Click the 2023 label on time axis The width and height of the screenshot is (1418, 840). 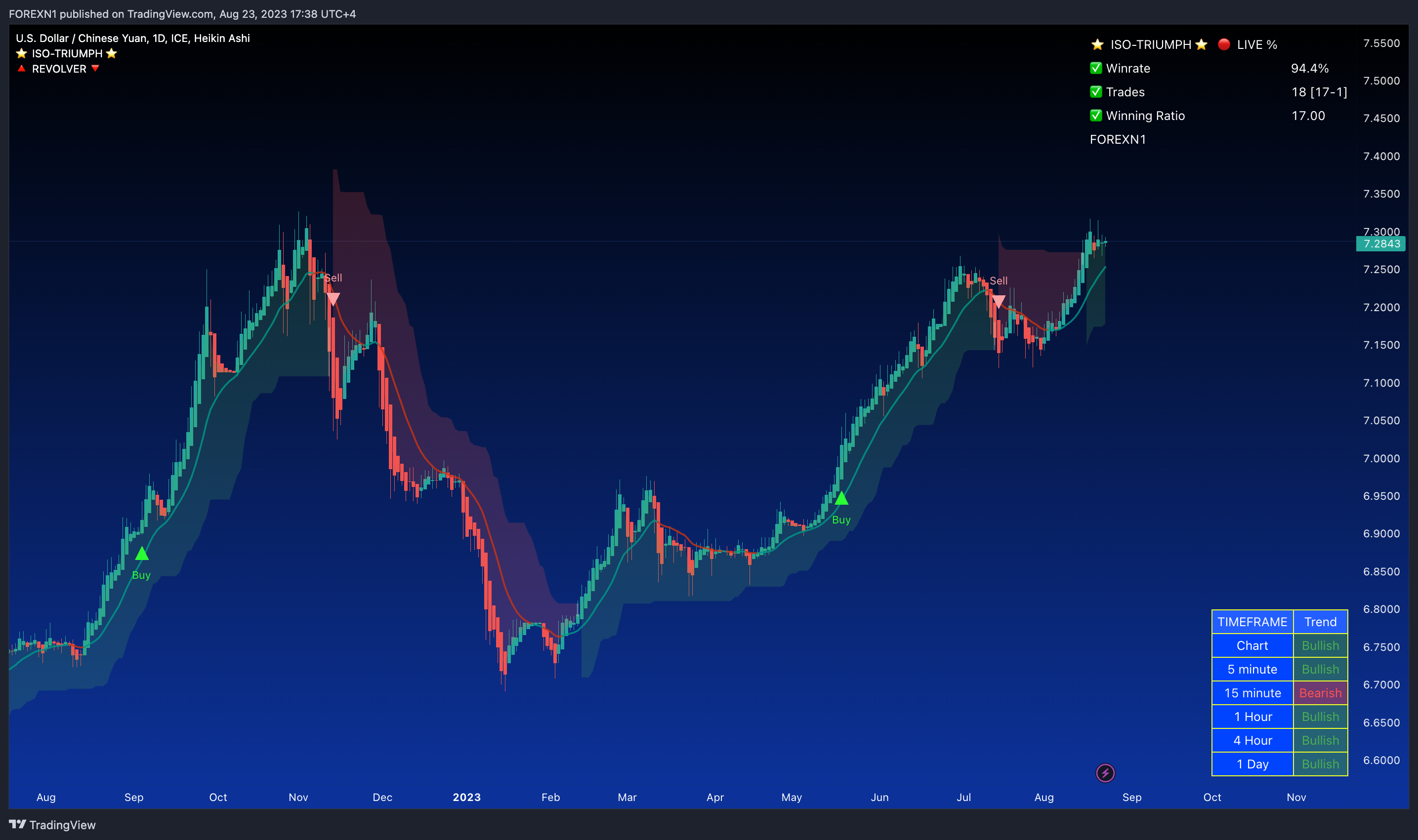[x=466, y=797]
